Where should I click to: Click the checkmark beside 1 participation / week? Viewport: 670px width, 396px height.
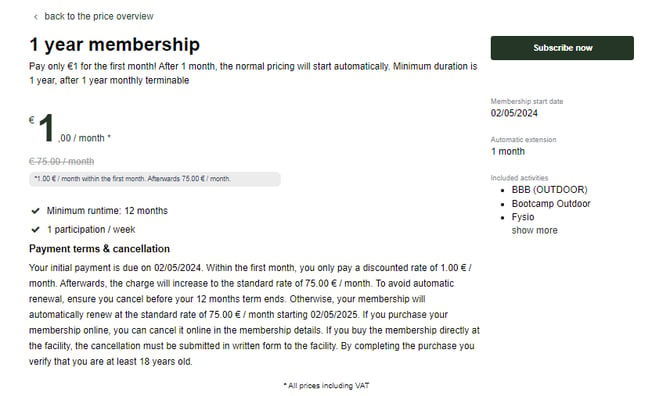(35, 229)
